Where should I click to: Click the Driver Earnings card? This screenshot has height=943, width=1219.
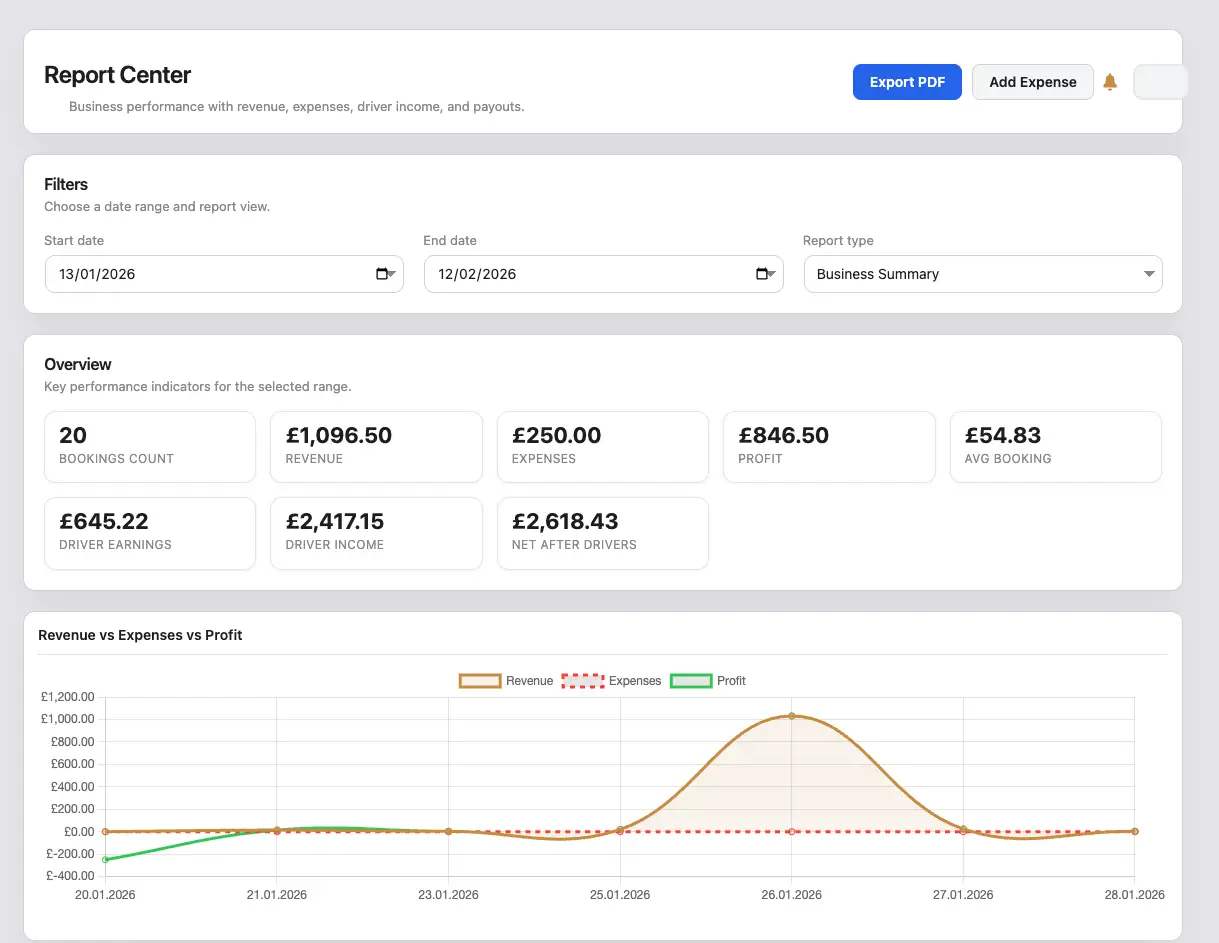coord(150,532)
